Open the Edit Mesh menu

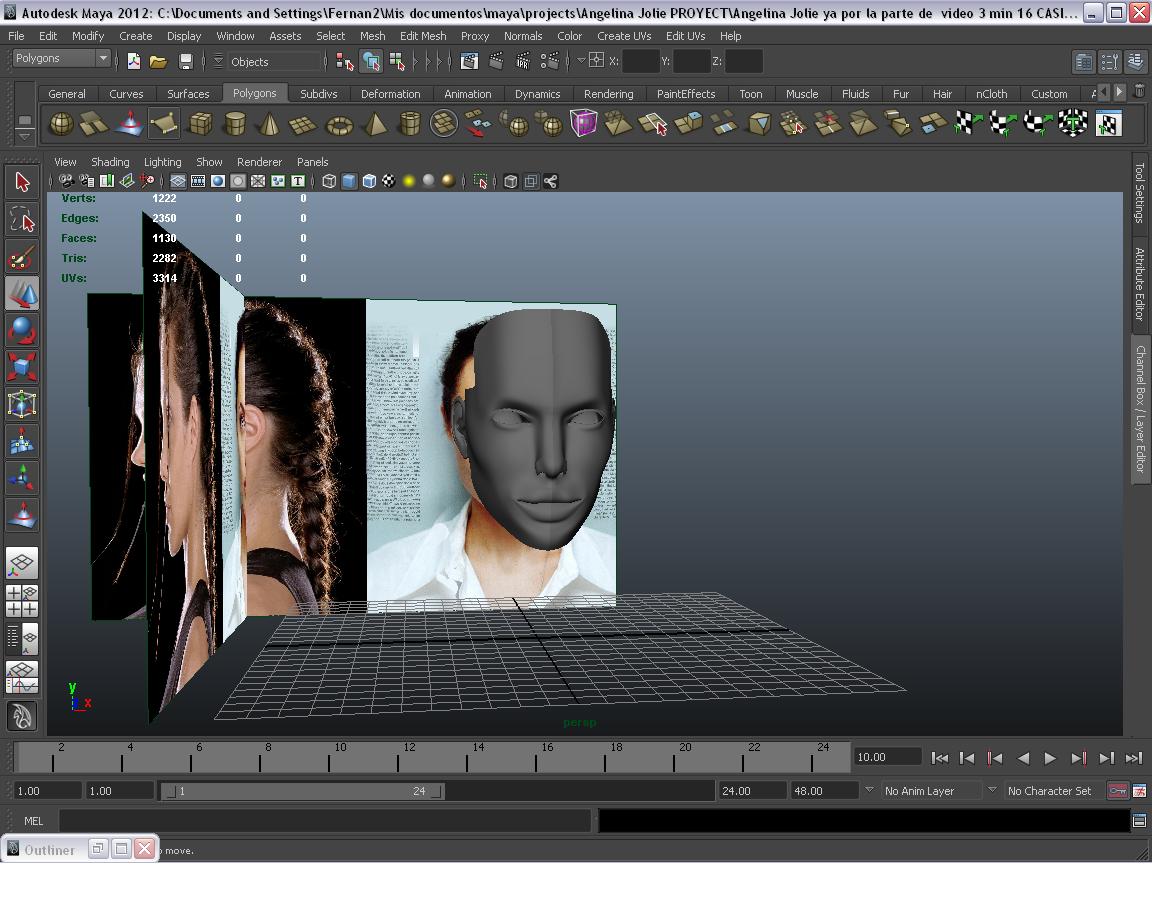click(422, 36)
